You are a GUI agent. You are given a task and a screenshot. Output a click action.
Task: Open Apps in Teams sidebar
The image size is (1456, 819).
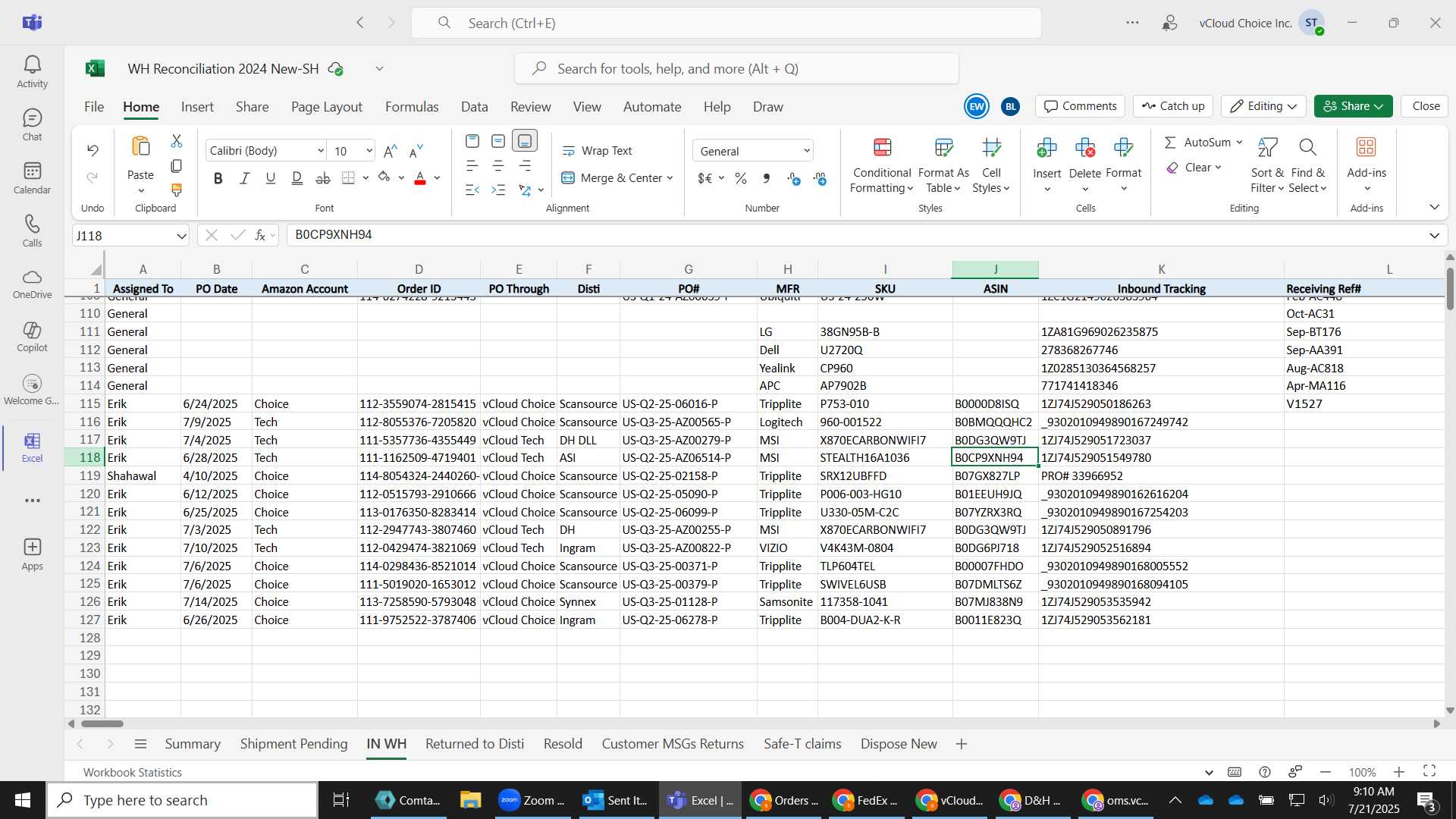pos(32,554)
